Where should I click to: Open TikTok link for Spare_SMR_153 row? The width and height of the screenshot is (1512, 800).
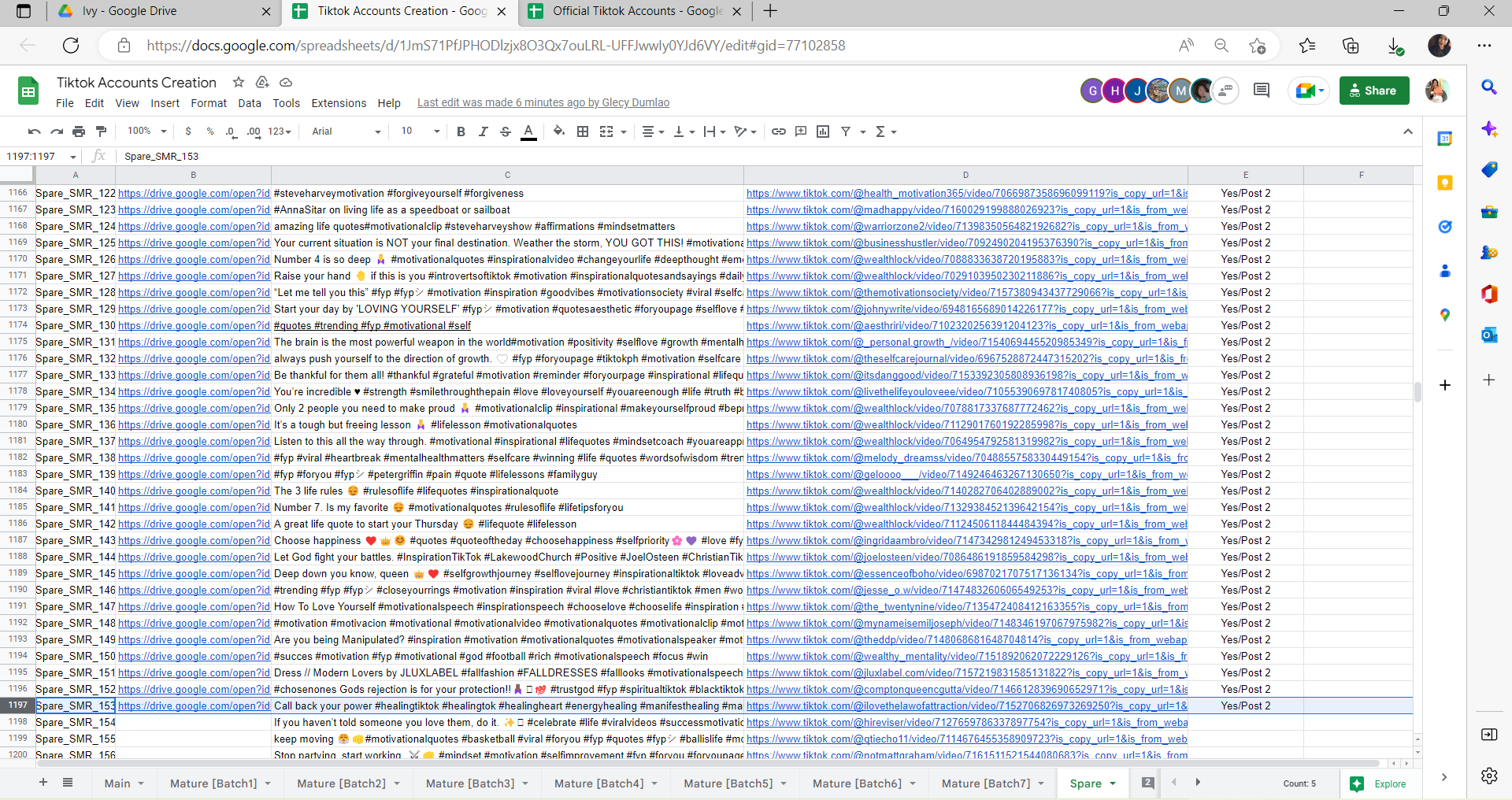click(x=966, y=706)
